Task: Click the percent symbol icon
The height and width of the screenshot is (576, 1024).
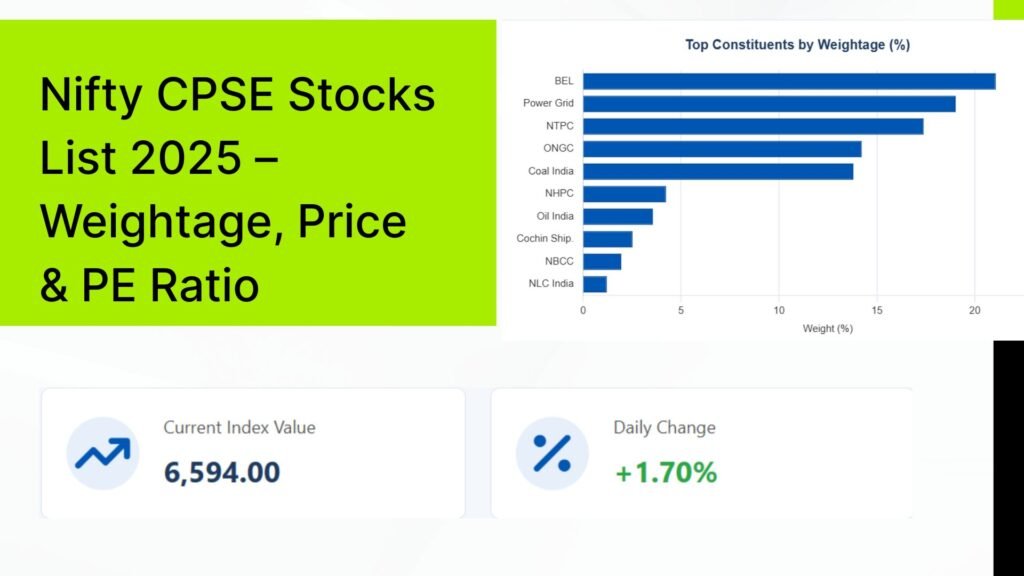Action: pyautogui.click(x=552, y=453)
